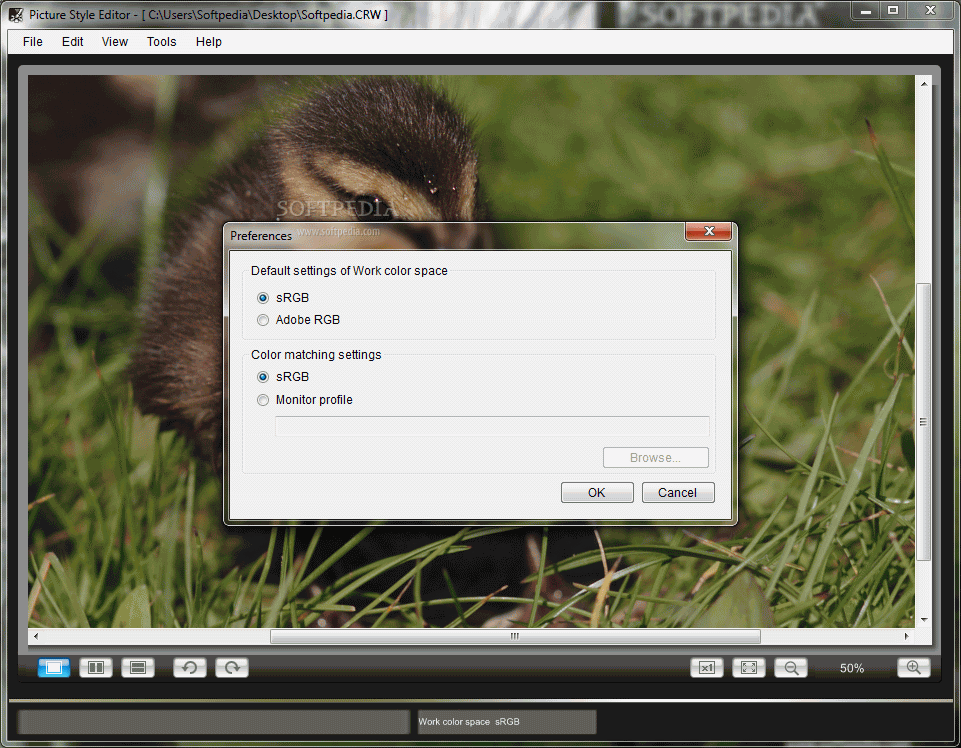
Task: Switch to side-by-side split view icon
Action: tap(96, 667)
